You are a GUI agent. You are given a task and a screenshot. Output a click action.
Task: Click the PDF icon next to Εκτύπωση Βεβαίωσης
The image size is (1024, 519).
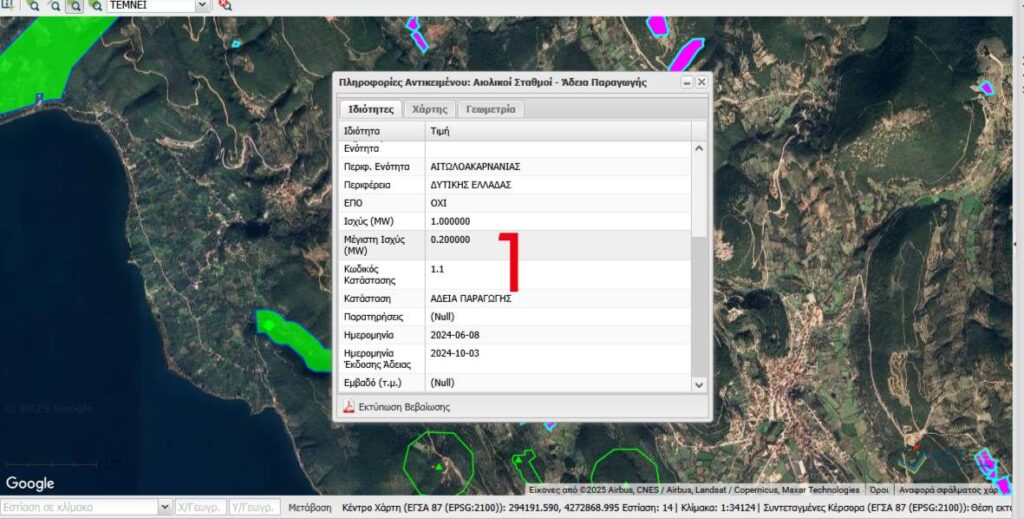[349, 407]
